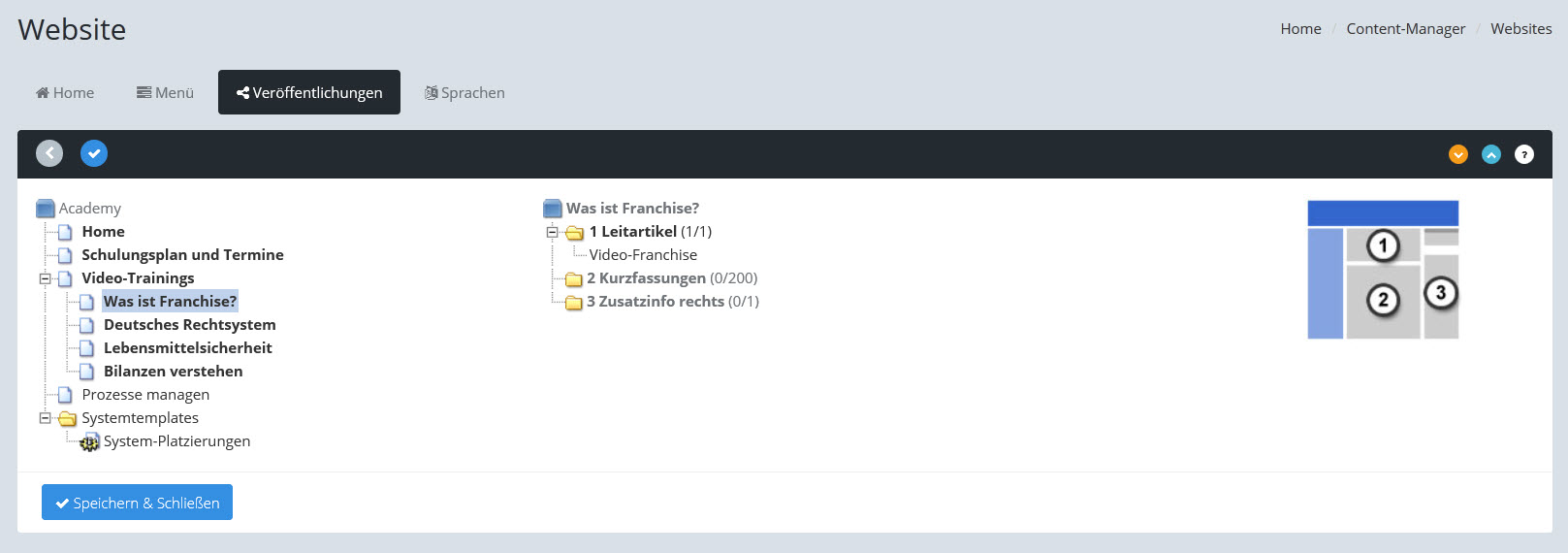
Task: Follow the Content-Manager breadcrumb link
Action: [x=1405, y=29]
